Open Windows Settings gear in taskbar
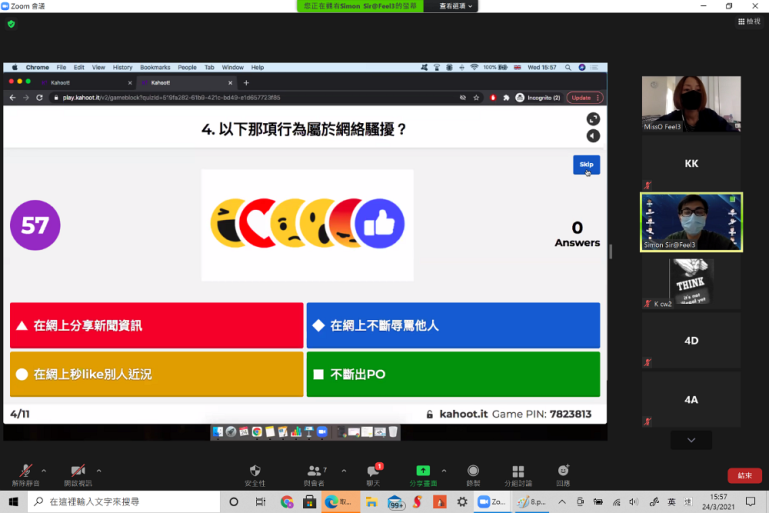The width and height of the screenshot is (769, 513). 462,502
